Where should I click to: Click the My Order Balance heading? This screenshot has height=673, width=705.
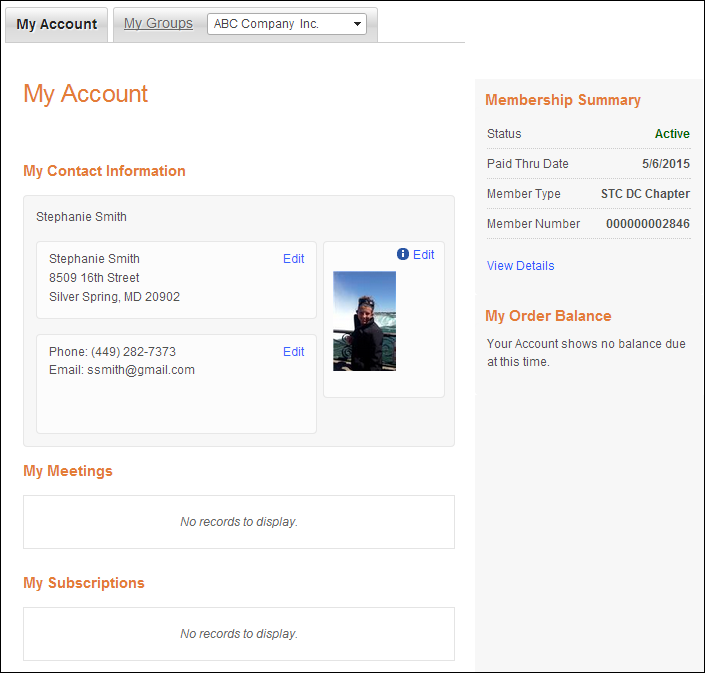[x=548, y=316]
